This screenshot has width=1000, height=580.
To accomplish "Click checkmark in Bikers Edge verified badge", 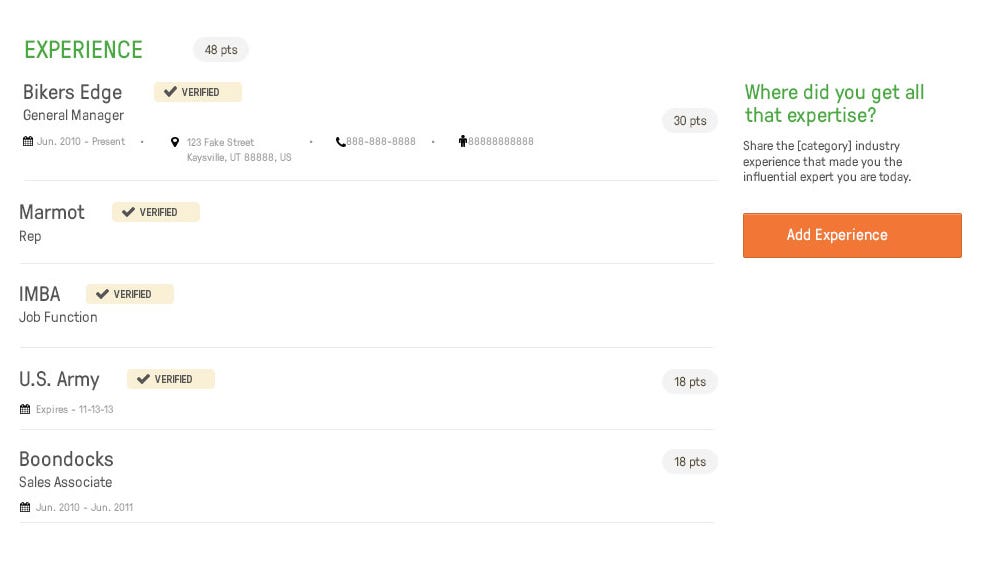I will coord(170,92).
